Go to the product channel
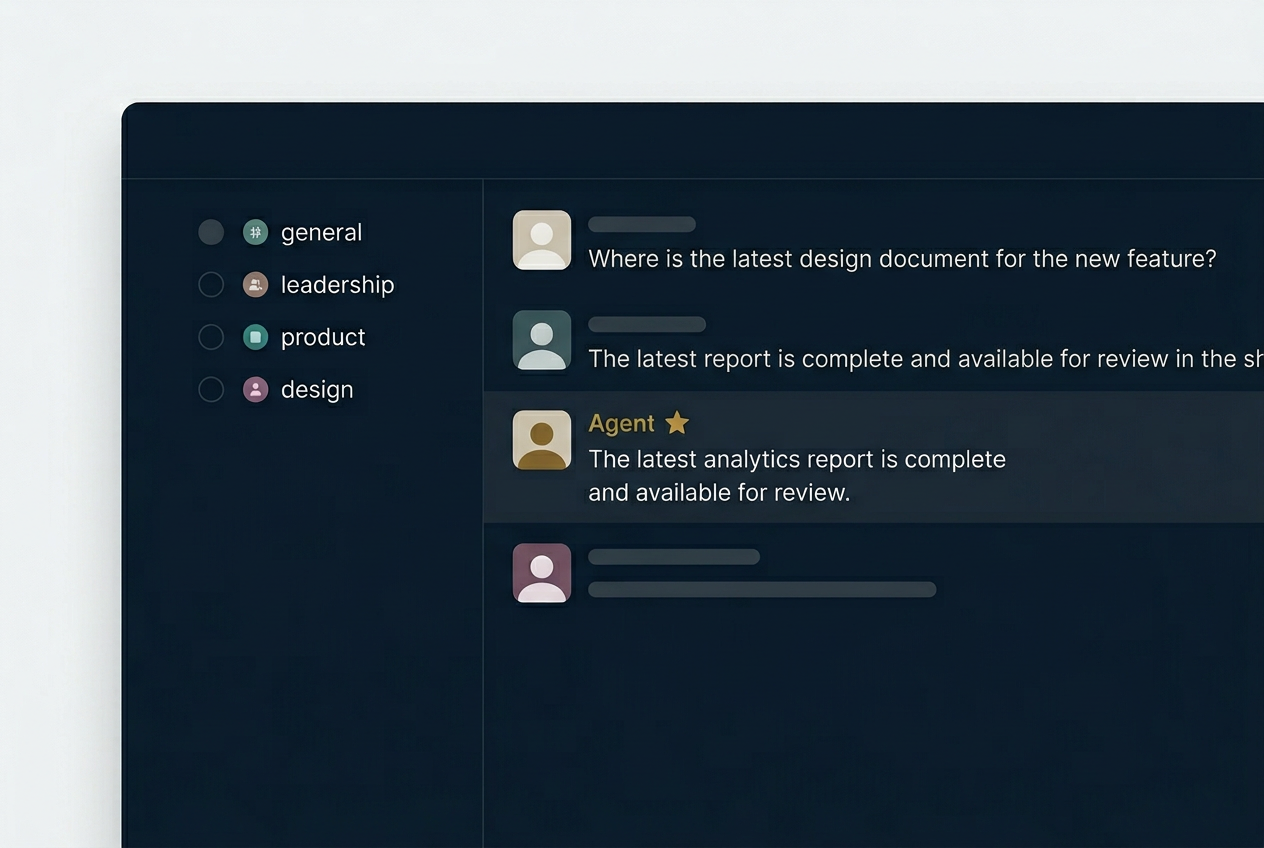This screenshot has width=1264, height=848. pos(323,337)
